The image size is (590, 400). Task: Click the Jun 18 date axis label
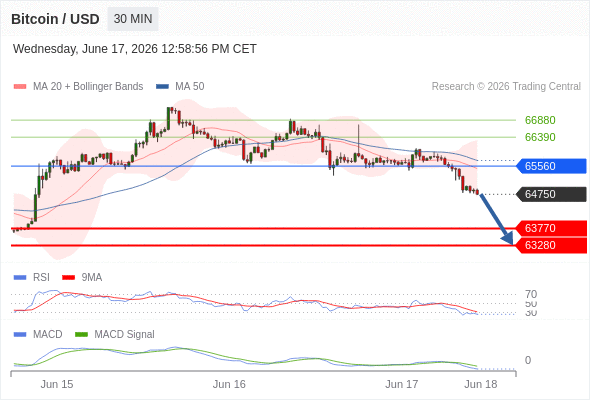point(481,385)
